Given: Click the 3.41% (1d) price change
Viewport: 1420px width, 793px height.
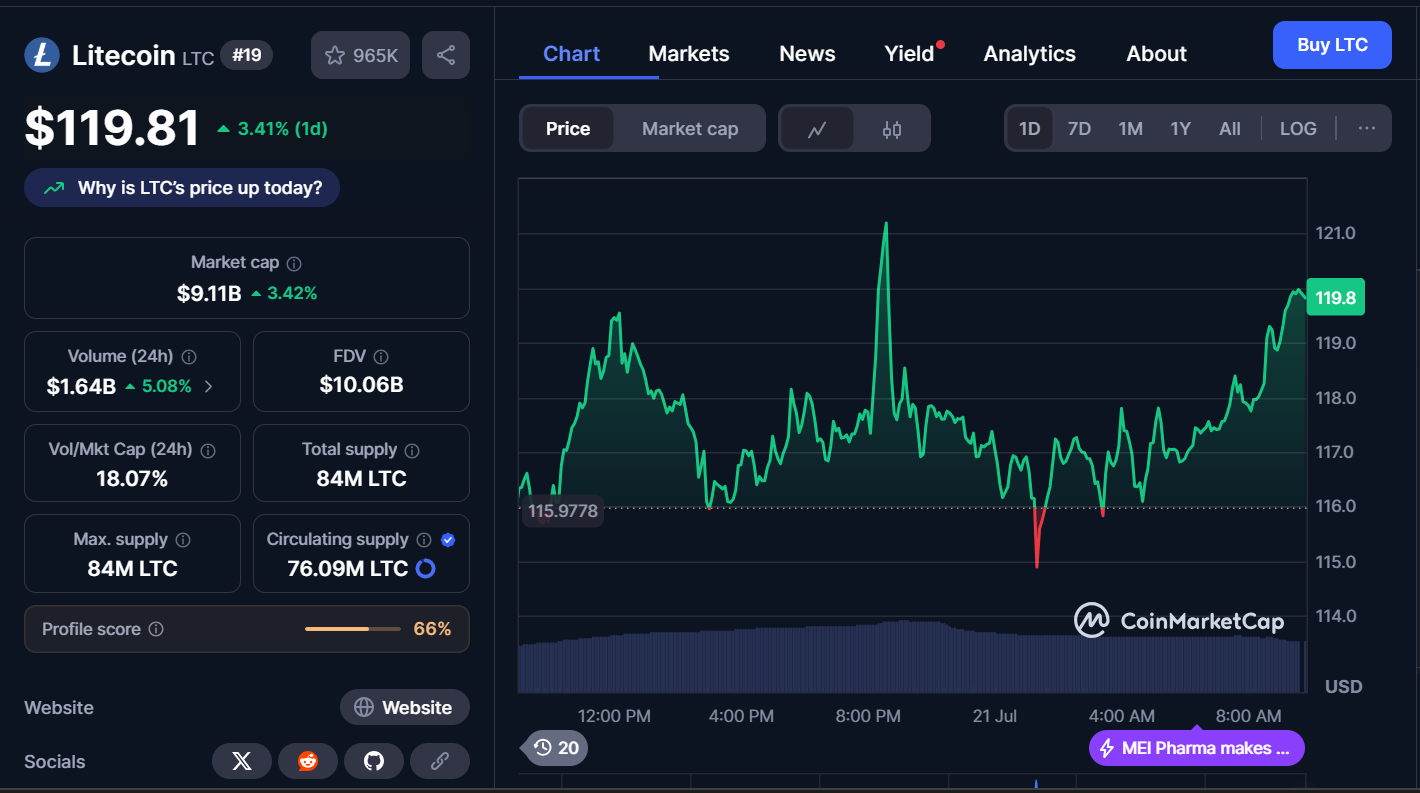Looking at the screenshot, I should pos(272,129).
